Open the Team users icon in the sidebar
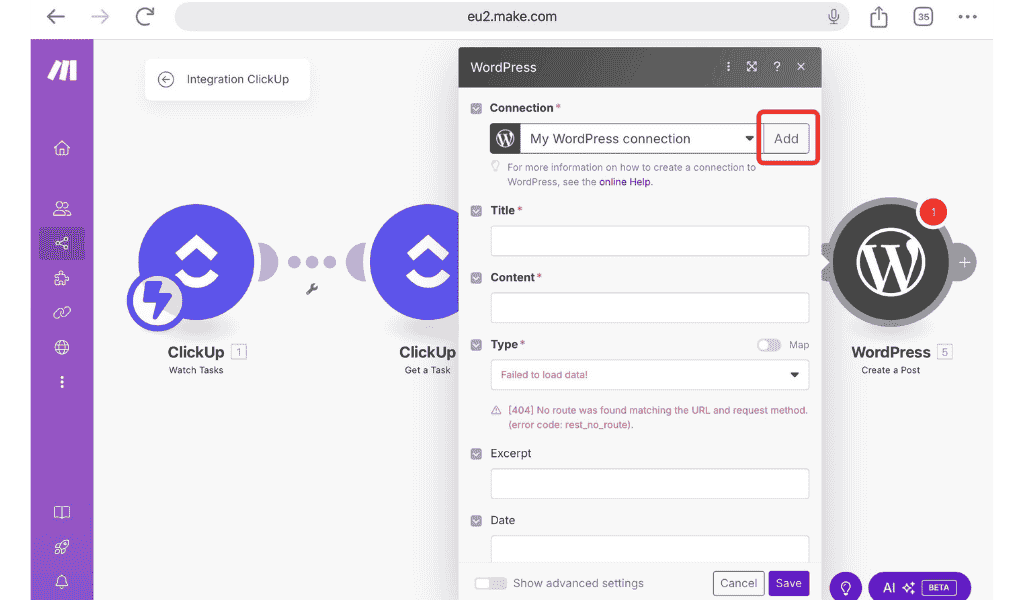 [61, 208]
